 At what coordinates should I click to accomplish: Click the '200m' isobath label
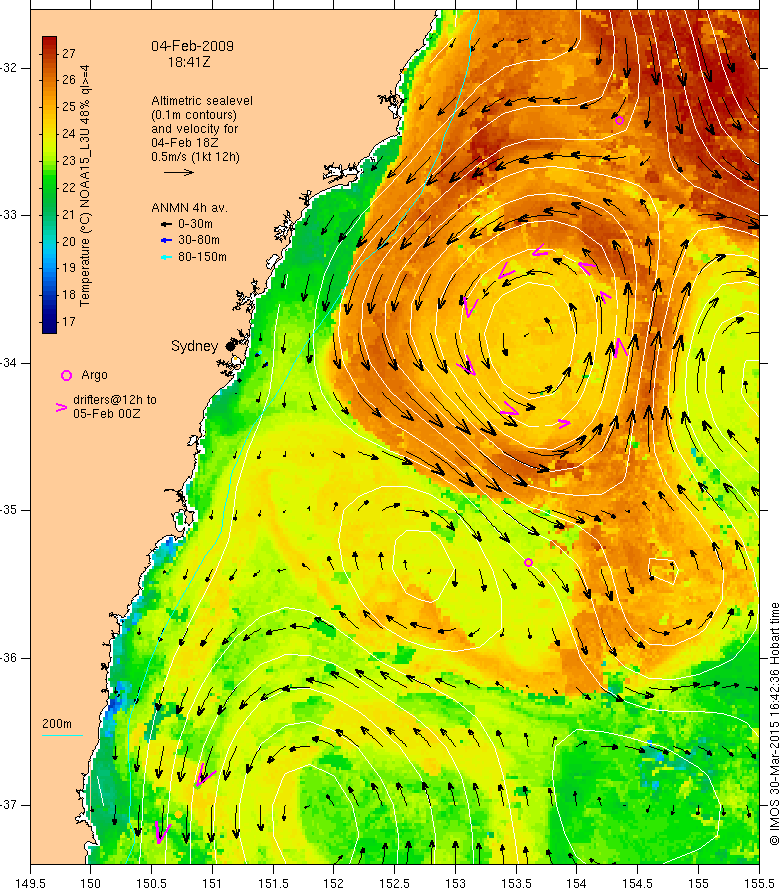(57, 724)
